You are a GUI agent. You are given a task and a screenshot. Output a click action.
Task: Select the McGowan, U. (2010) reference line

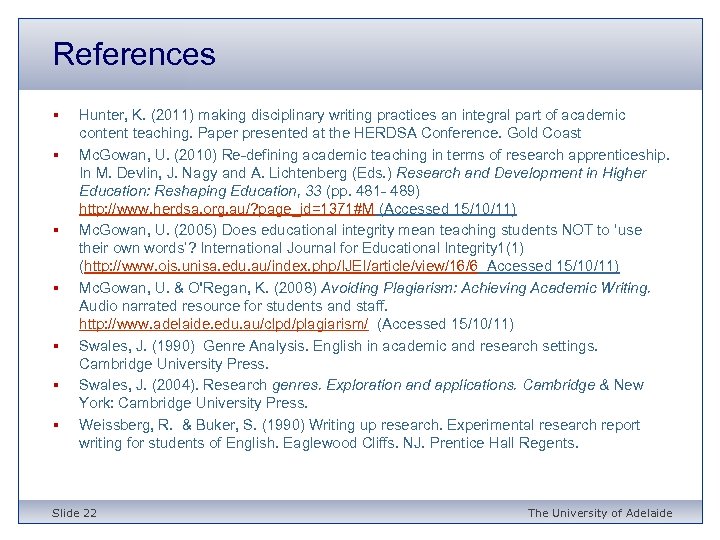374,155
